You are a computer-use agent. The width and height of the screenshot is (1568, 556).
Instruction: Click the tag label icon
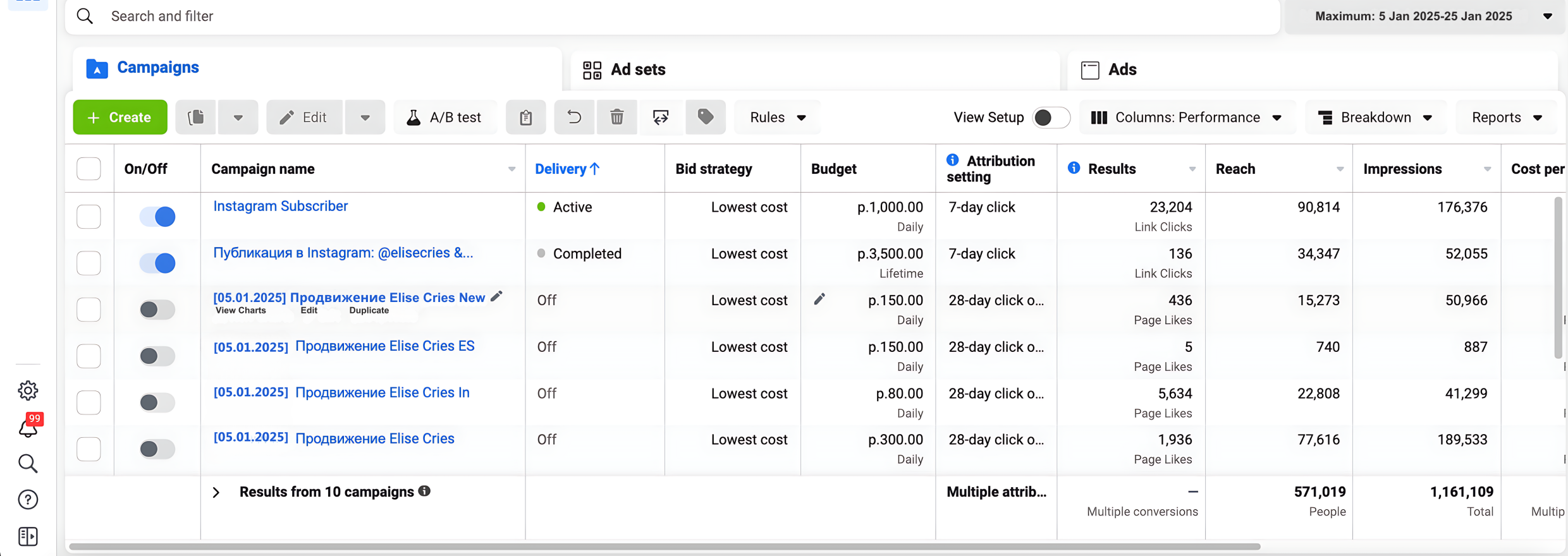[706, 118]
